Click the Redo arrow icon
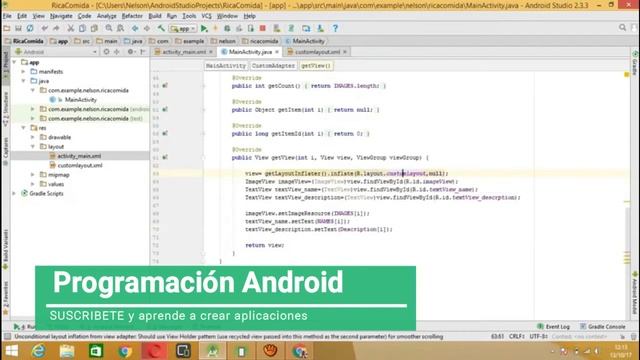This screenshot has width=640, height=360. point(56,28)
